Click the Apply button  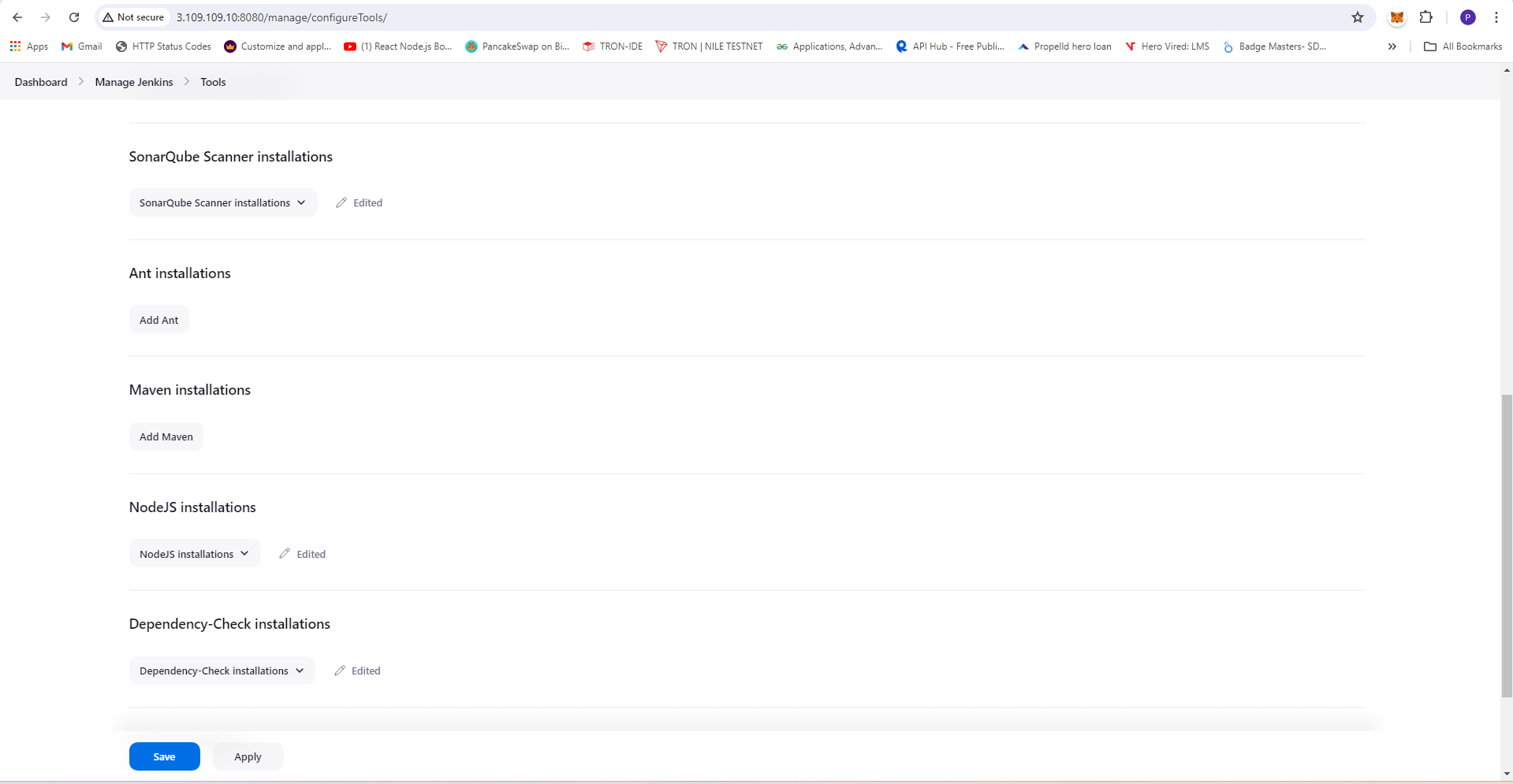[248, 756]
